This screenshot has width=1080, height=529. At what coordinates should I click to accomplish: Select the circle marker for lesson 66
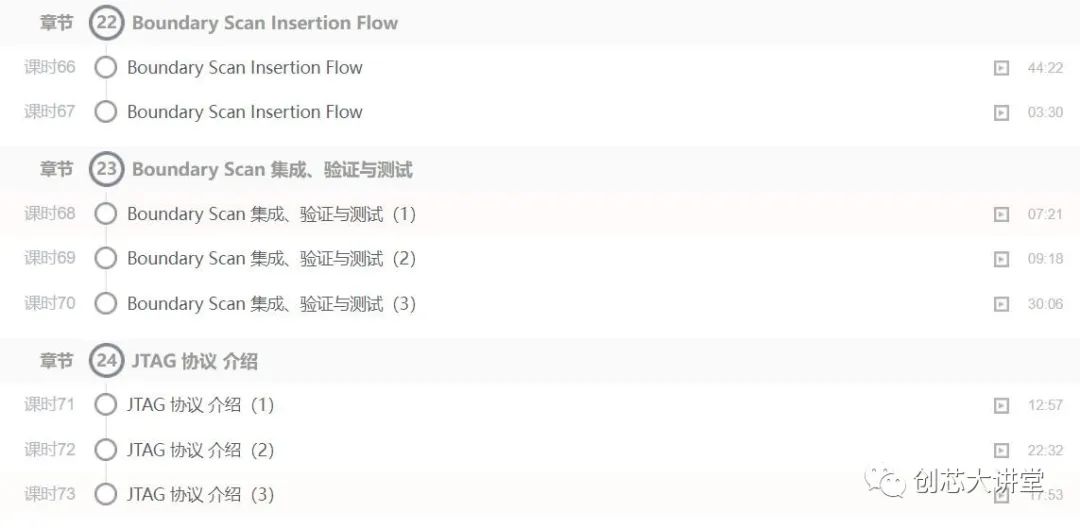106,68
